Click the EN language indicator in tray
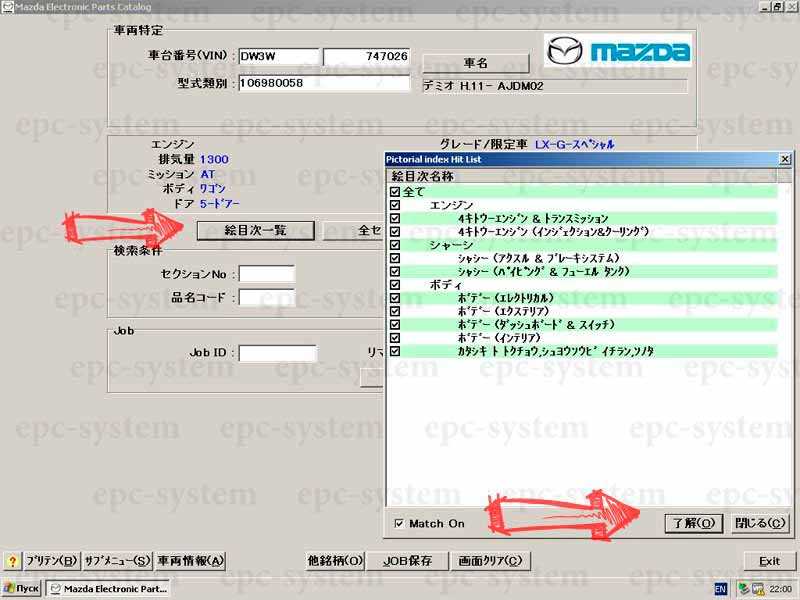Image resolution: width=800 pixels, height=600 pixels. pos(720,589)
